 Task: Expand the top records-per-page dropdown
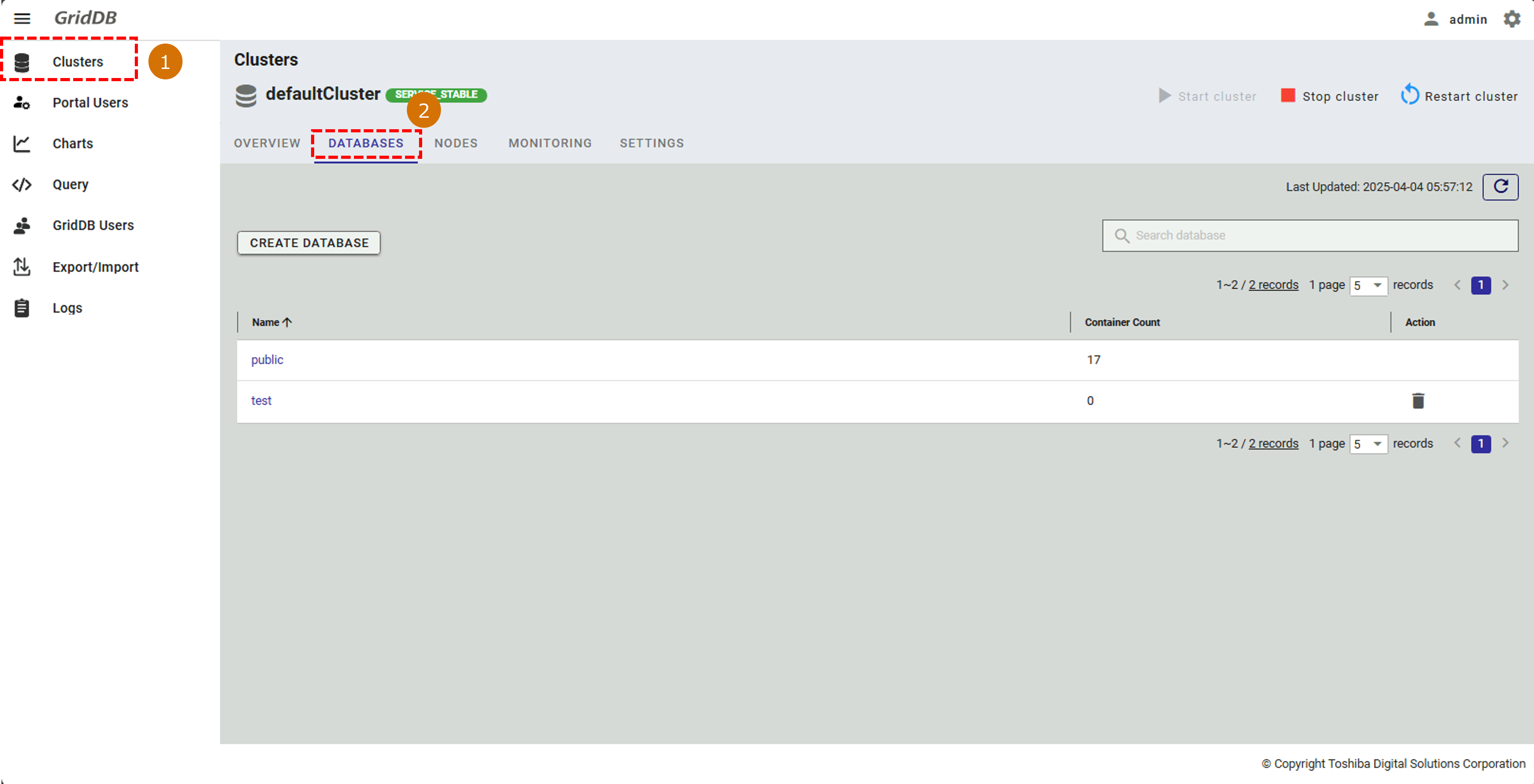[x=1368, y=285]
